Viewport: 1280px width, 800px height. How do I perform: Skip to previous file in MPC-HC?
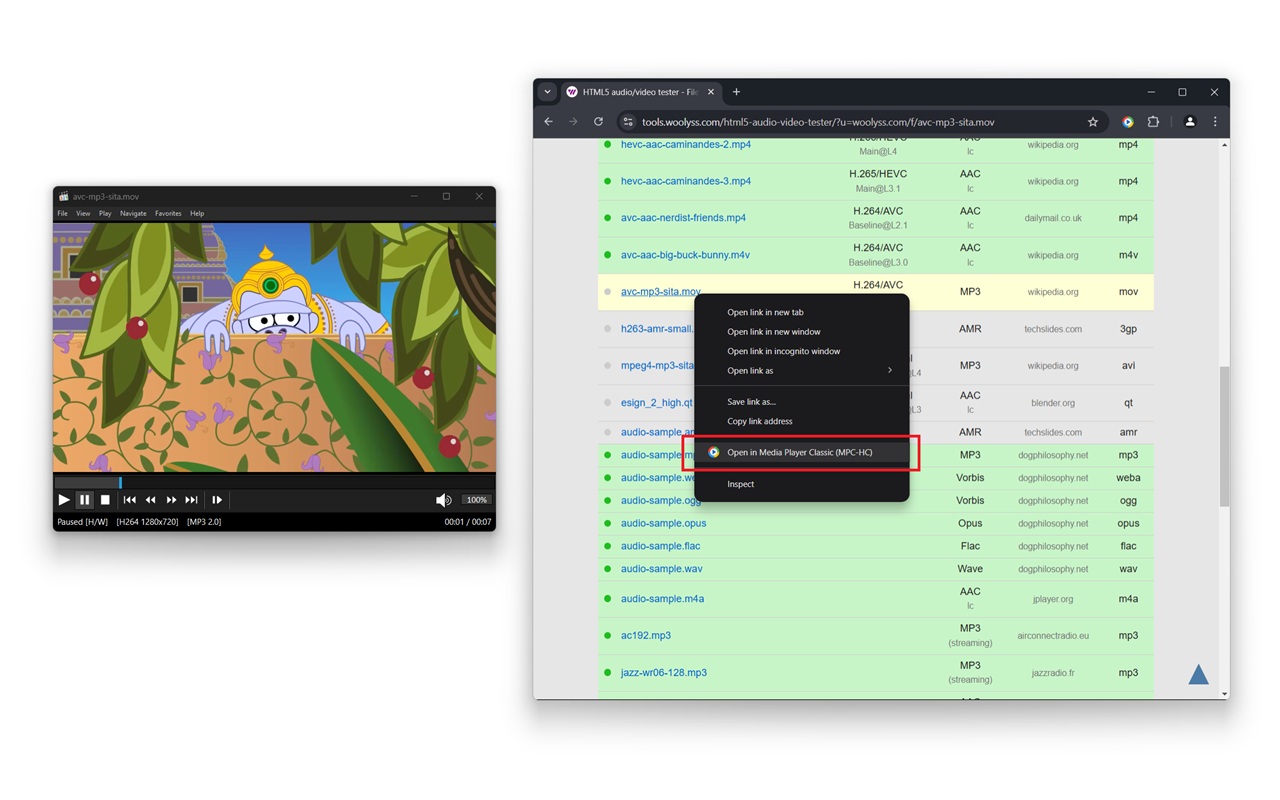coord(130,499)
